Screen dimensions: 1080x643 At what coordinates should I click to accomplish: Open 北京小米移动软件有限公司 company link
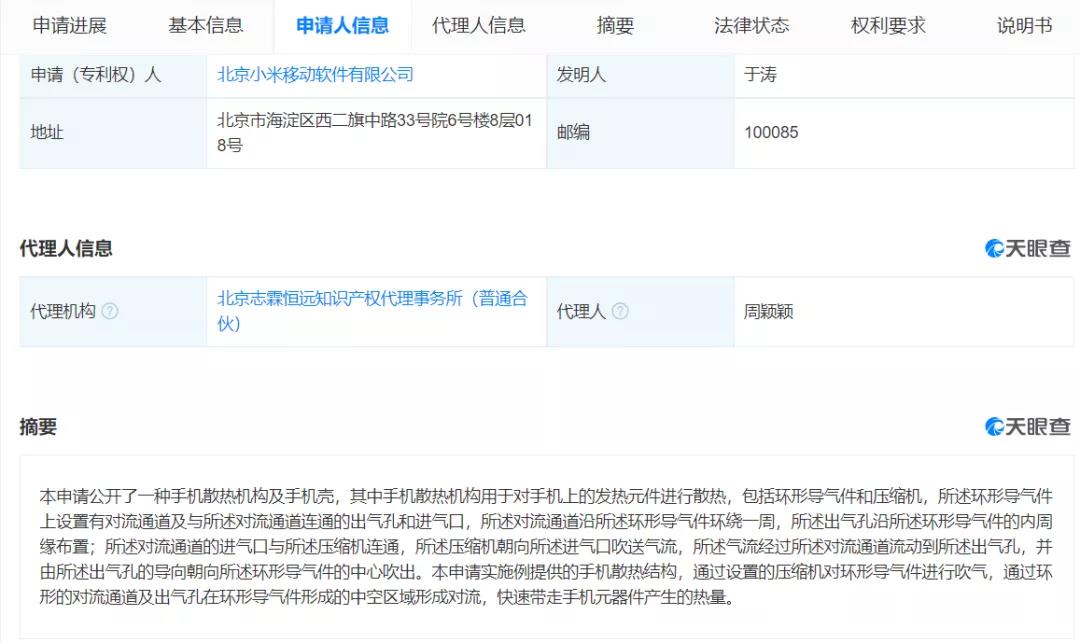click(315, 74)
